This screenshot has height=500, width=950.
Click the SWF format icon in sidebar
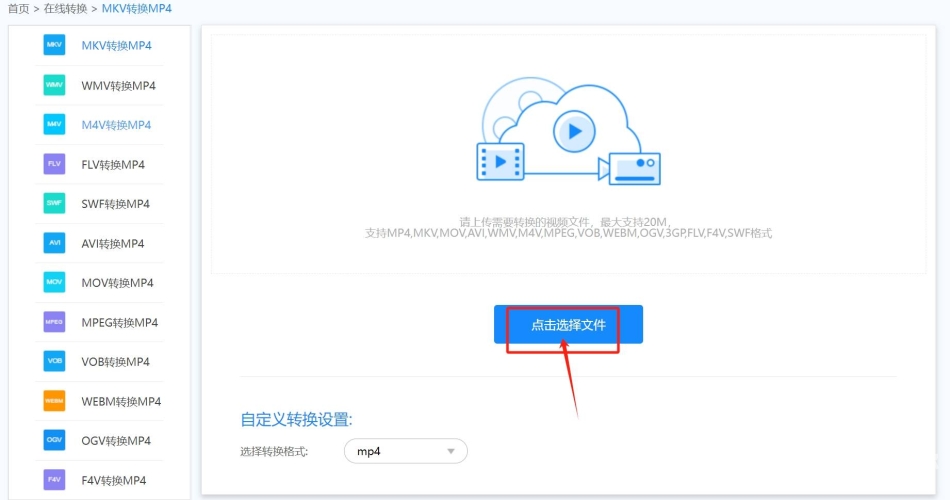click(54, 203)
